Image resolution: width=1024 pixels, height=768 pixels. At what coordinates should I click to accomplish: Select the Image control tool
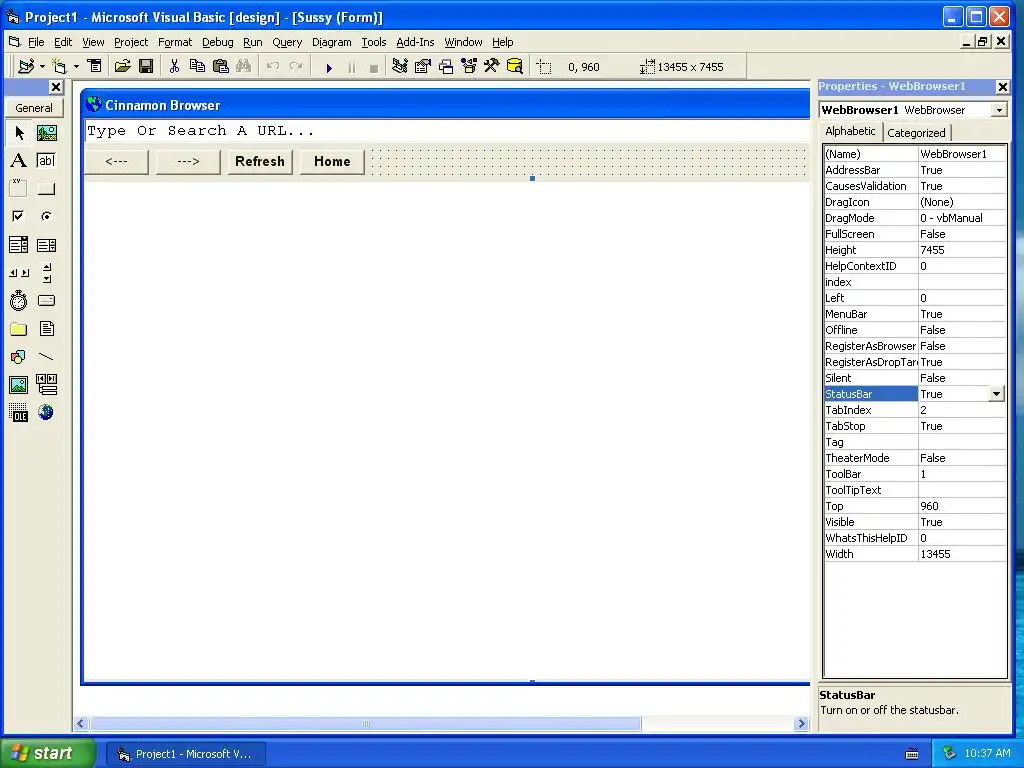click(x=19, y=385)
